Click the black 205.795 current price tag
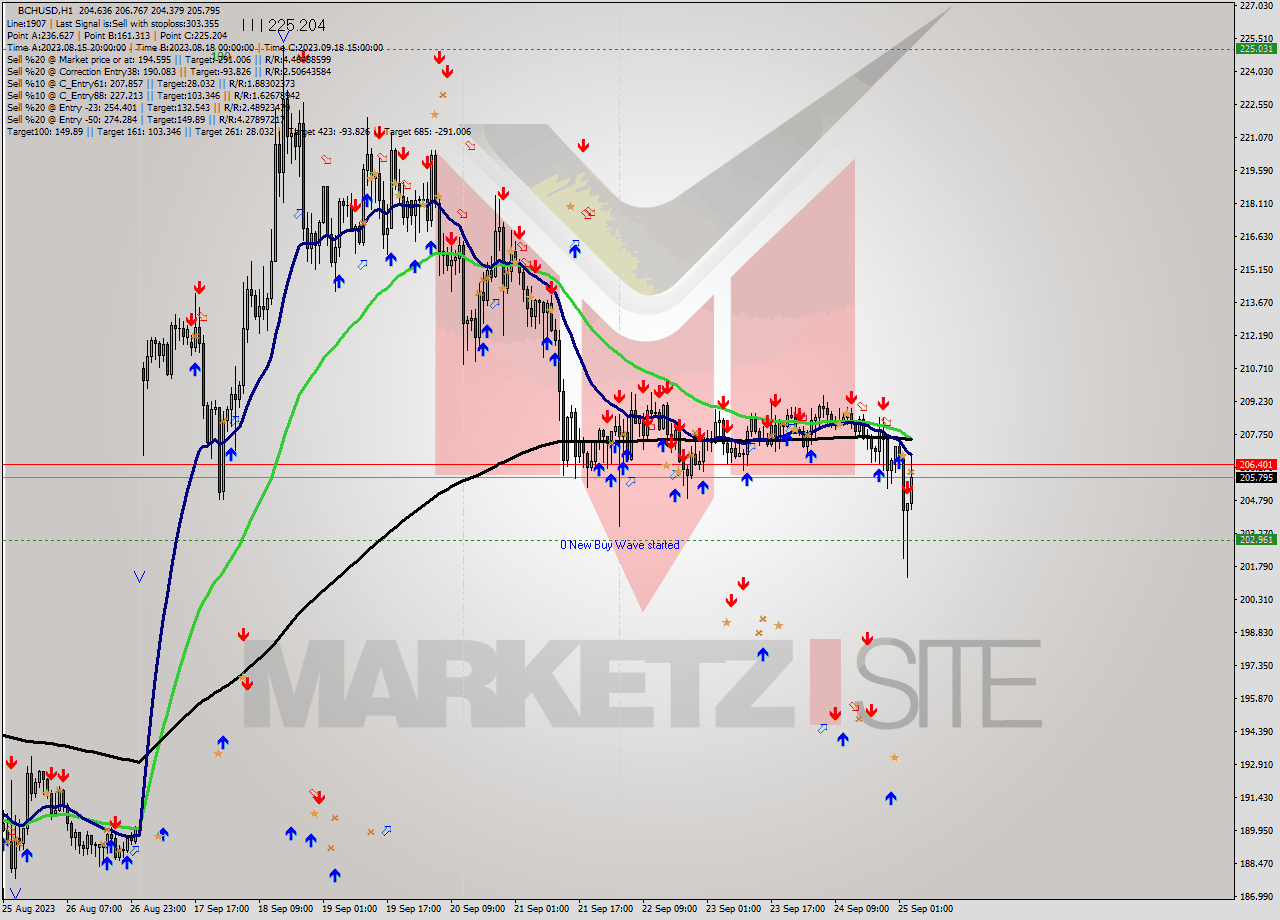 (1256, 477)
